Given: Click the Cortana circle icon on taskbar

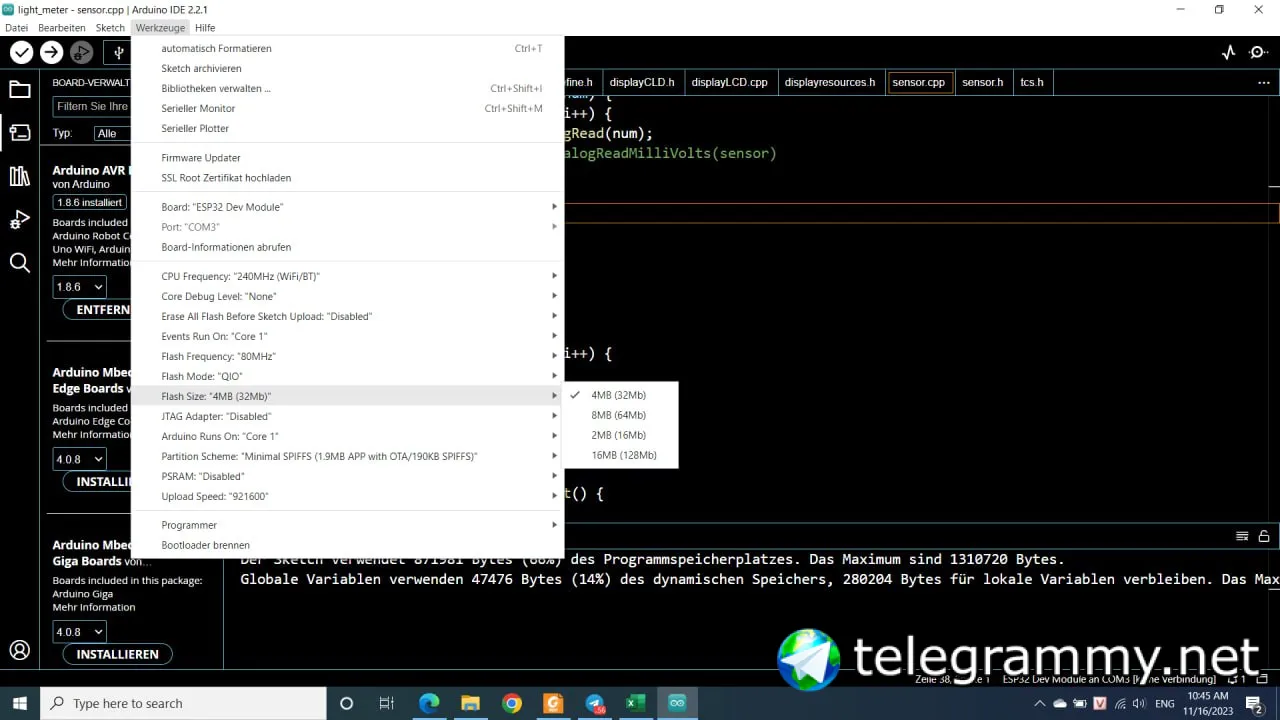Looking at the screenshot, I should pyautogui.click(x=346, y=703).
